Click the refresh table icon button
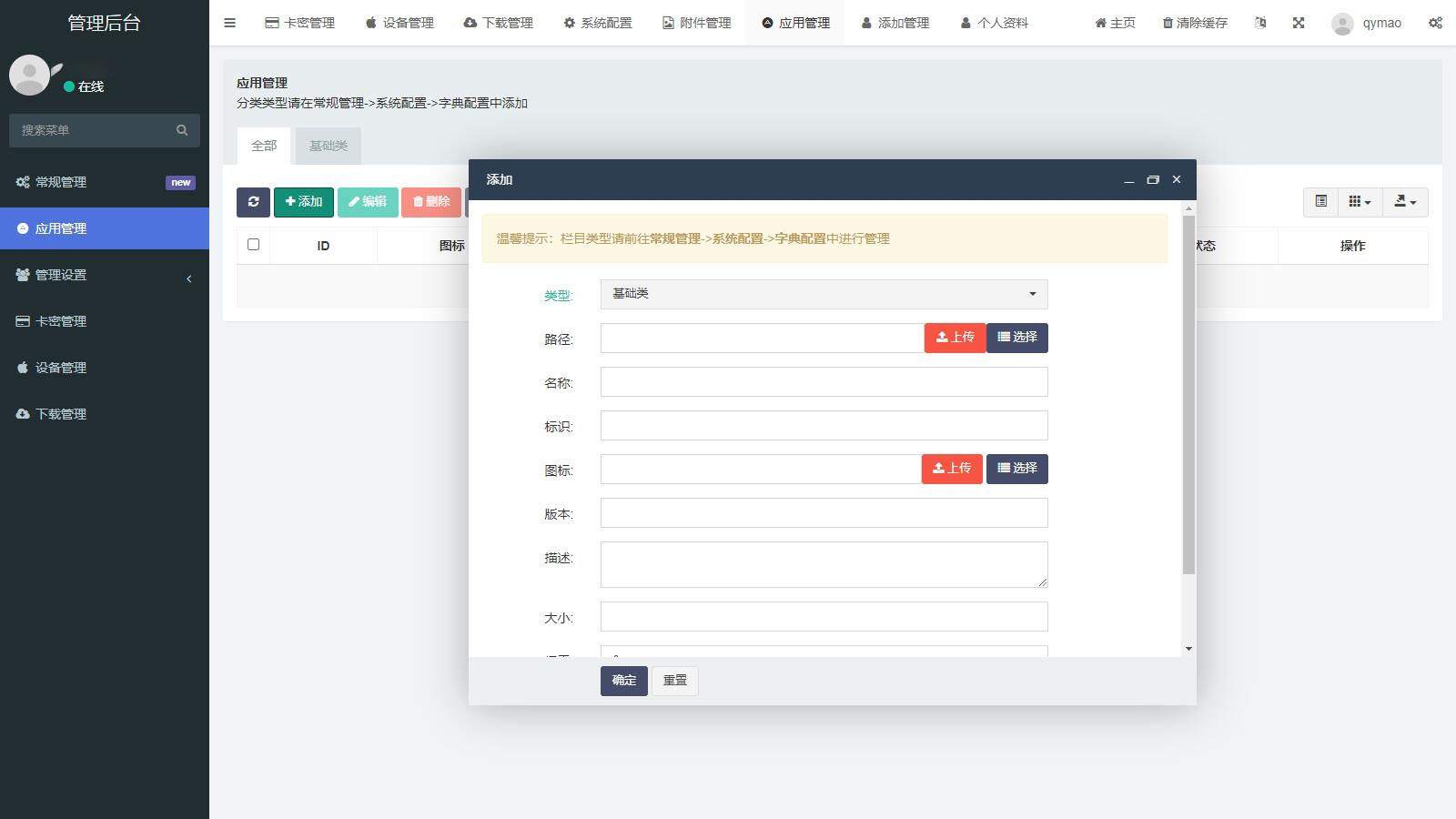1456x819 pixels. [253, 202]
